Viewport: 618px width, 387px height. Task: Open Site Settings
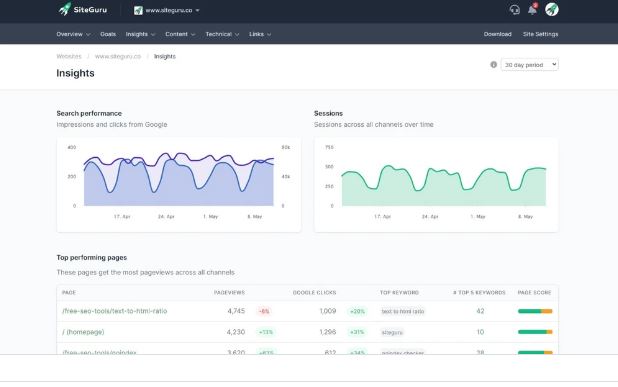tap(540, 34)
